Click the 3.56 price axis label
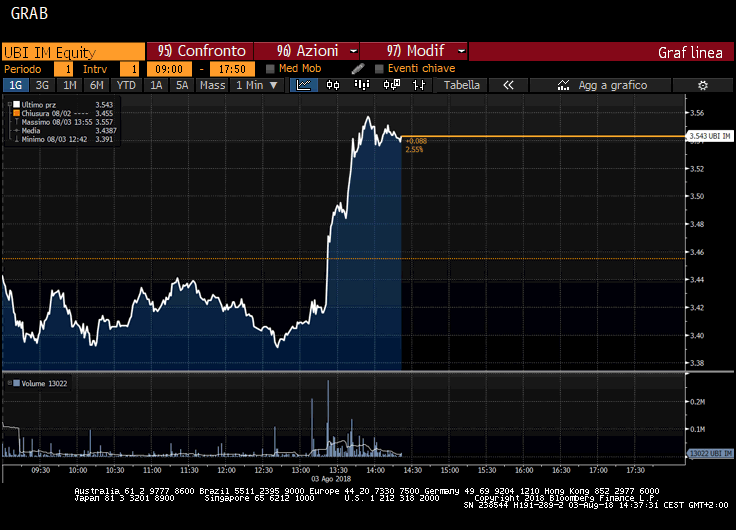Screen dimensions: 736x530 click(697, 113)
